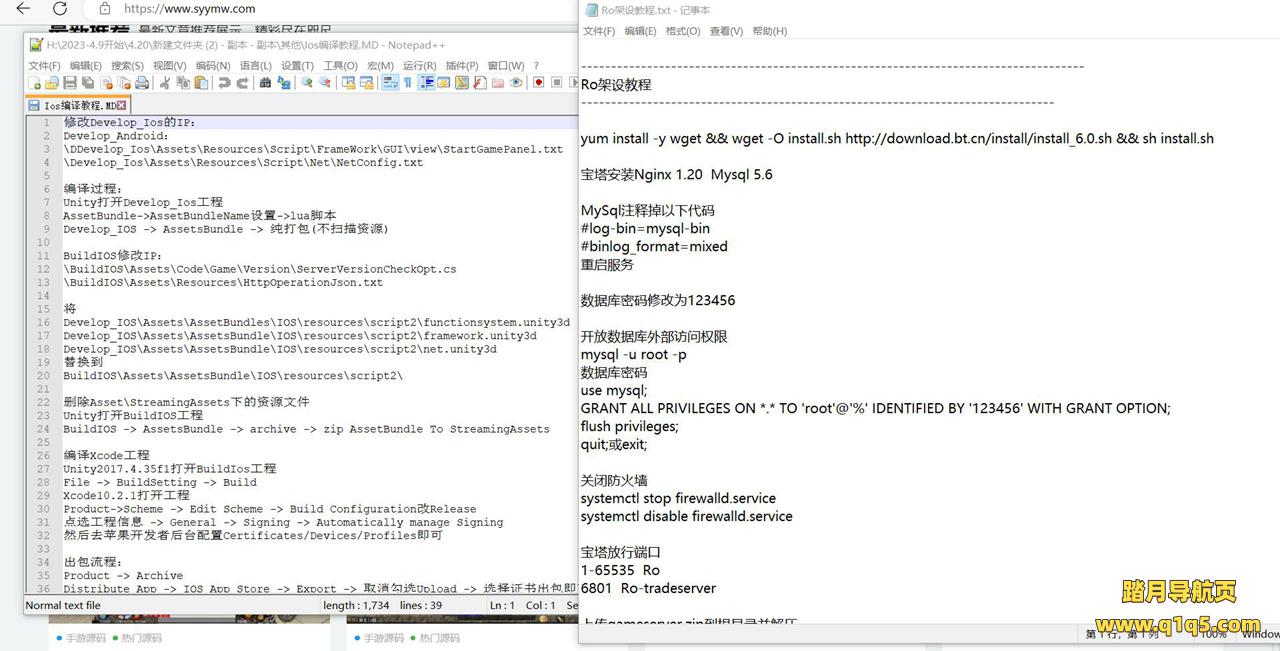1280x651 pixels.
Task: Open the 编码(N) menu in Notepad++
Action: point(212,66)
